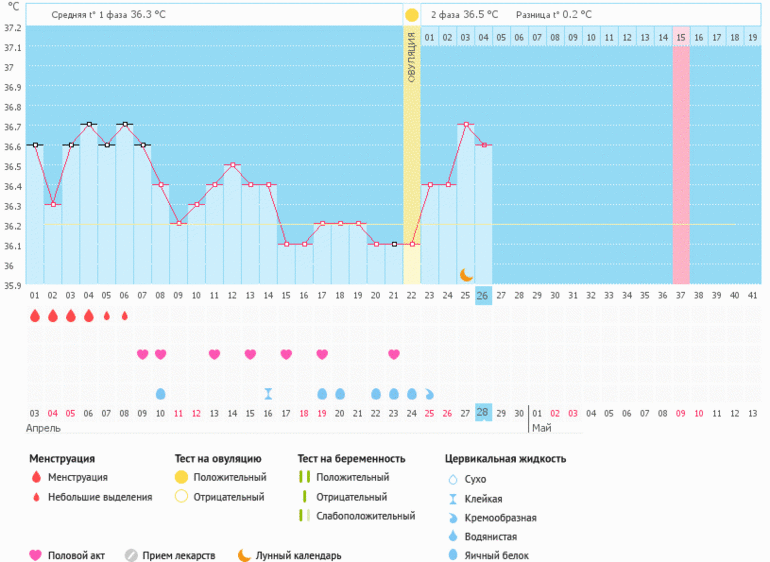
Task: Click the sticky cervical fluid icon on April 16
Action: coord(268,393)
